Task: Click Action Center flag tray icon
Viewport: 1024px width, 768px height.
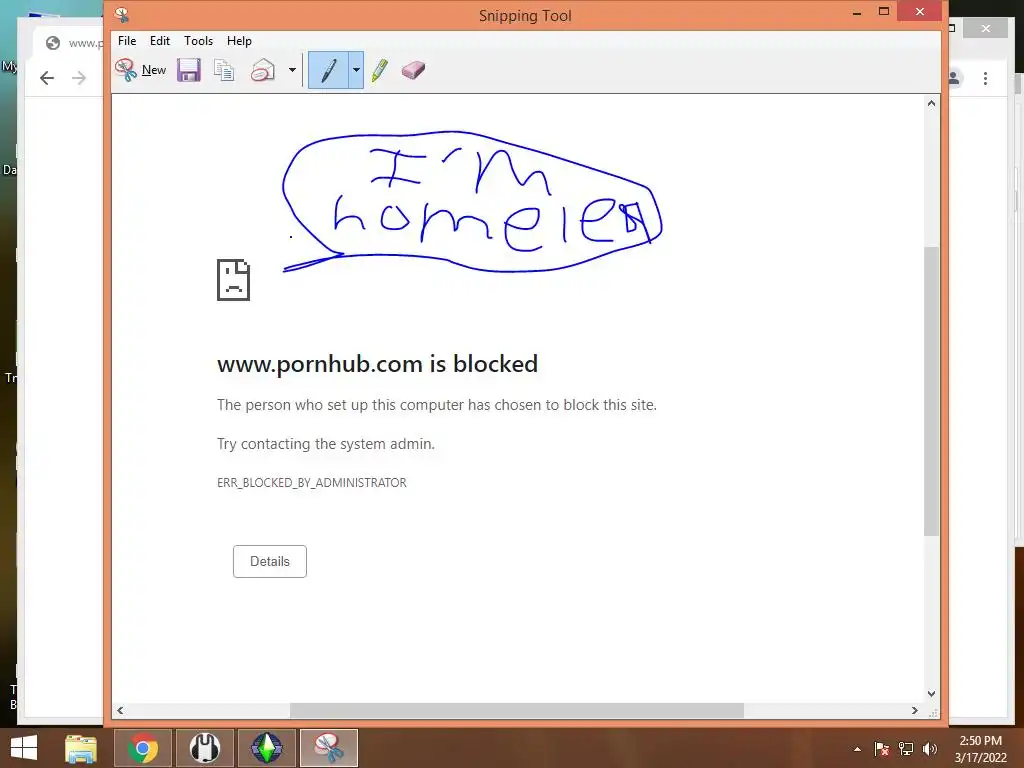Action: pos(881,749)
